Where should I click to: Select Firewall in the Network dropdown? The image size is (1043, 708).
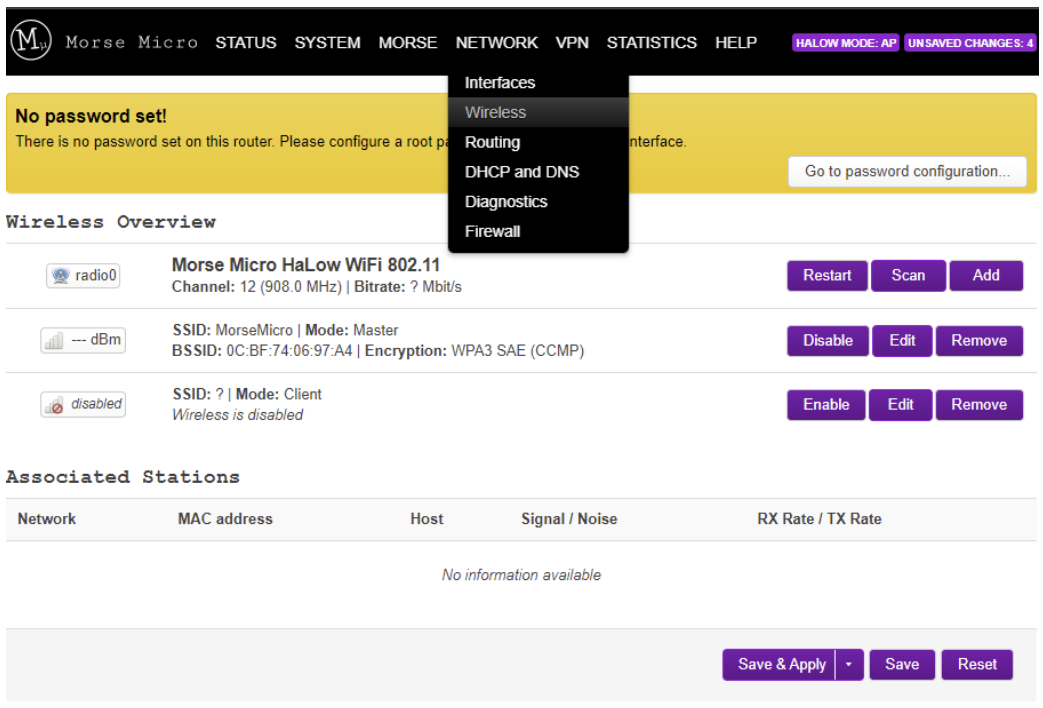(492, 231)
